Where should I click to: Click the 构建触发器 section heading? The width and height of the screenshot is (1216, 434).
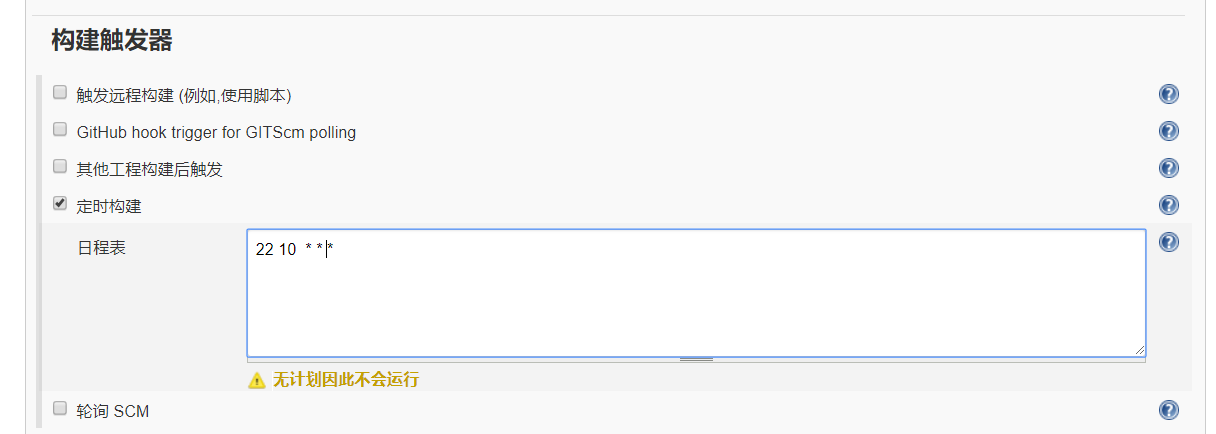[112, 41]
